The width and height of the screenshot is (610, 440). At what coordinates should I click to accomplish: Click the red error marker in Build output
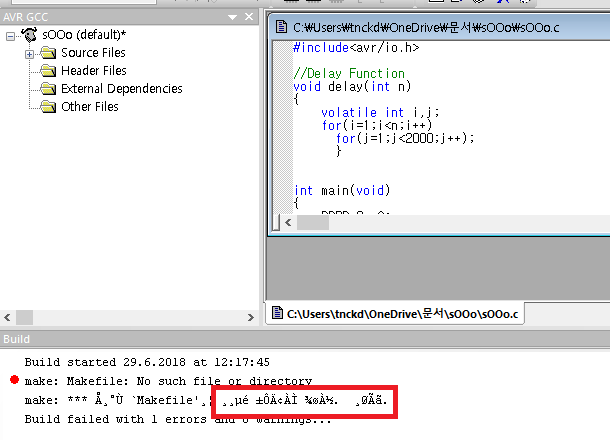click(x=12, y=380)
